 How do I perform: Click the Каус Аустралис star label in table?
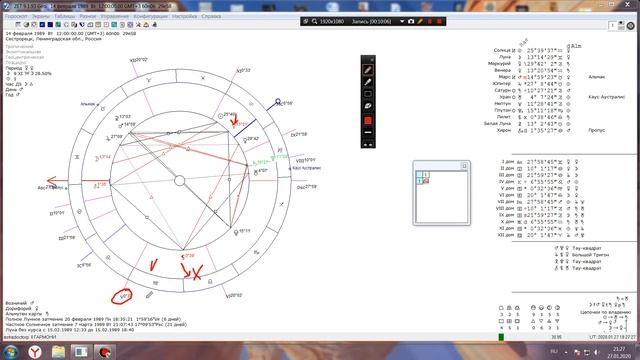[x=607, y=97]
